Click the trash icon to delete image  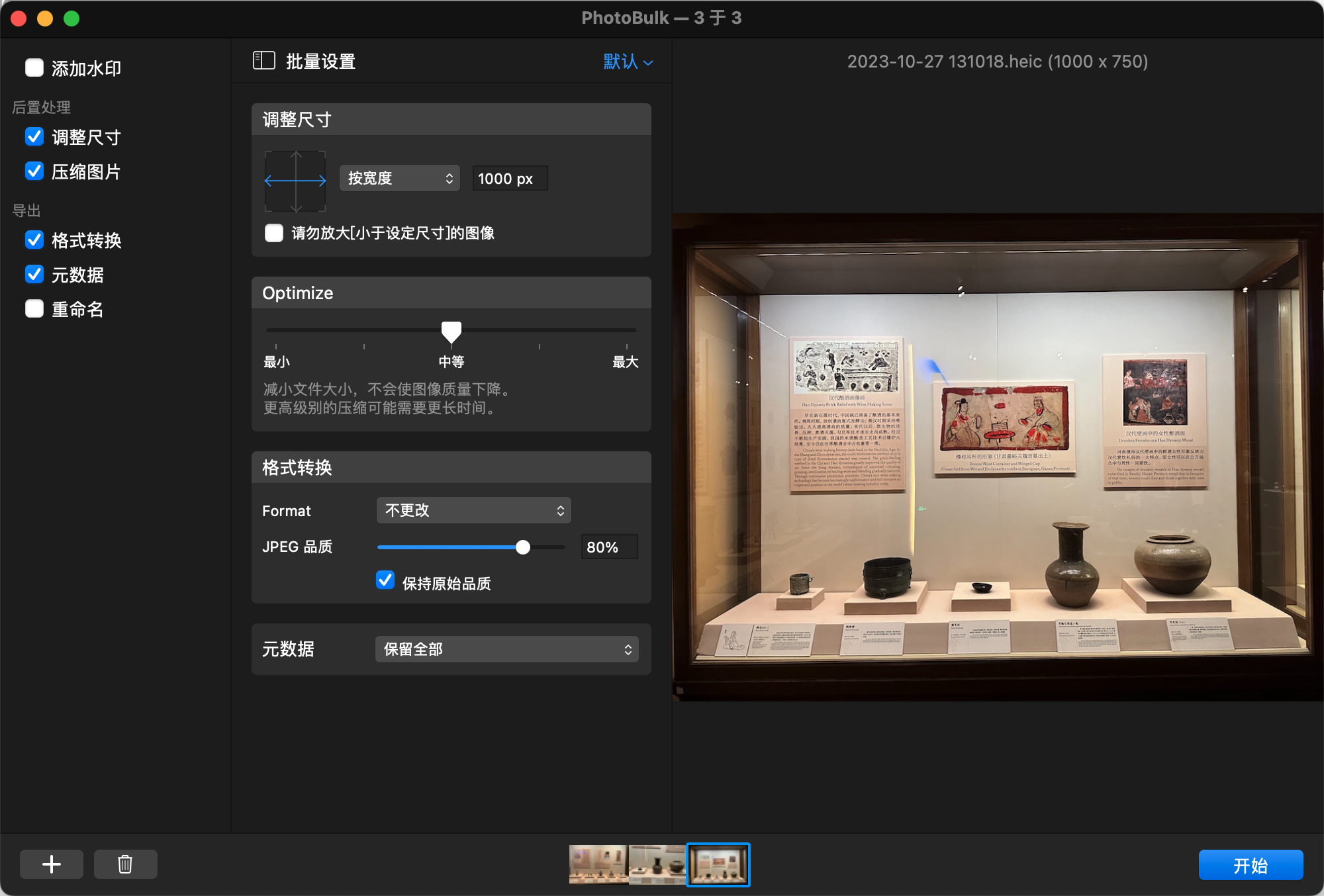point(125,864)
